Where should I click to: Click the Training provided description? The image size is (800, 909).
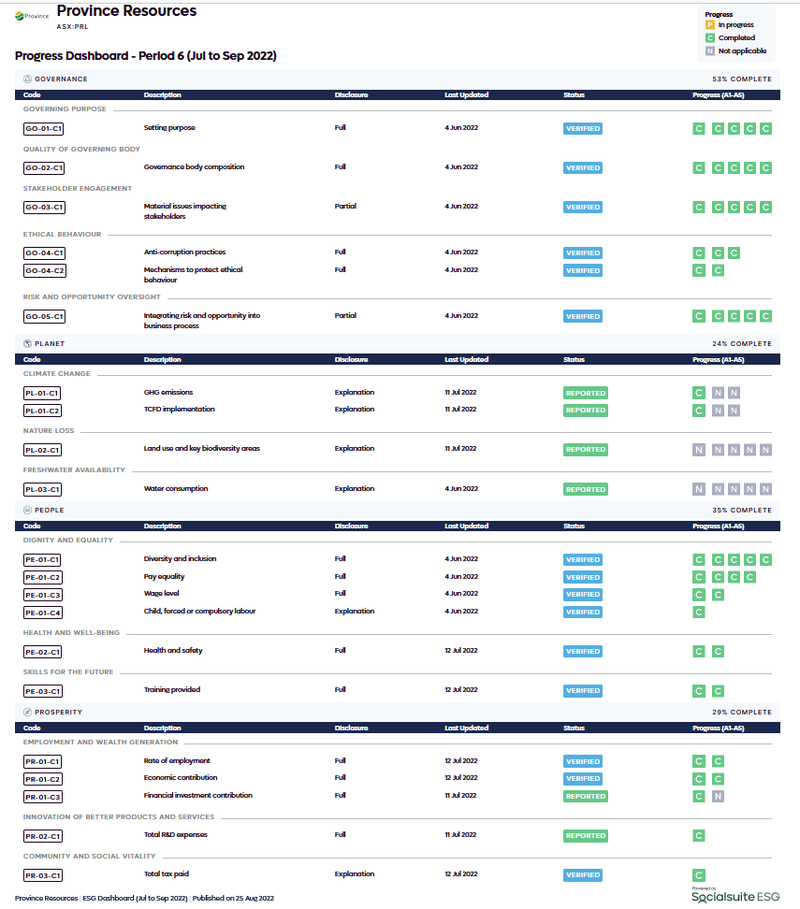tap(172, 690)
